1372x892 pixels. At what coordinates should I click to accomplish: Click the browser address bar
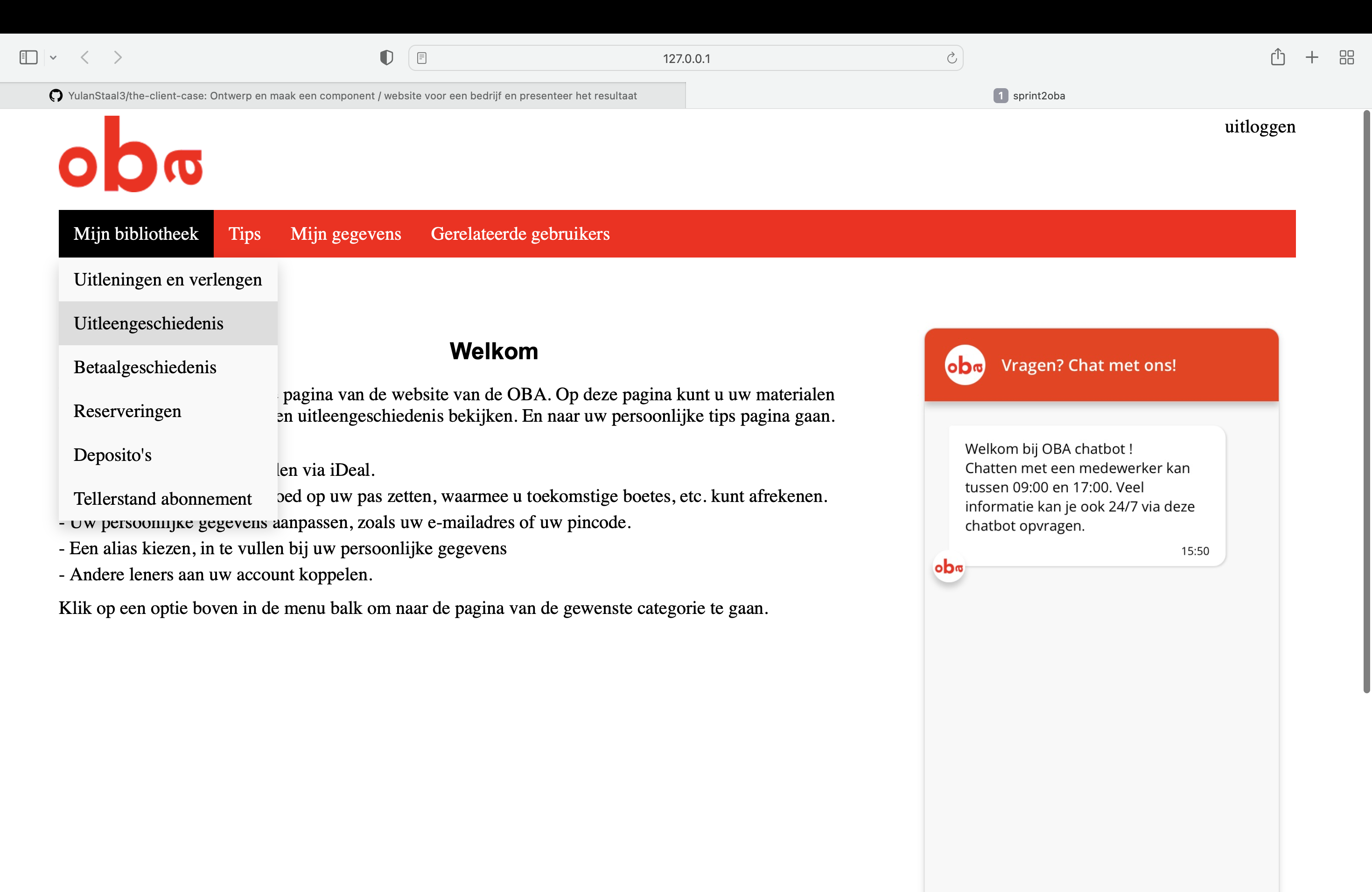click(x=686, y=58)
